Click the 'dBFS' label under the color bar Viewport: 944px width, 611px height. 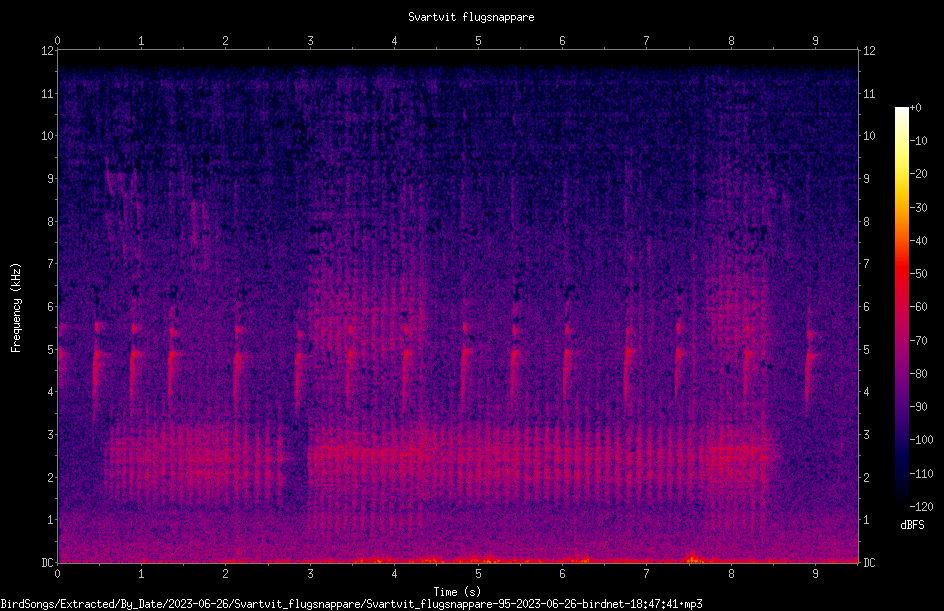tap(912, 525)
